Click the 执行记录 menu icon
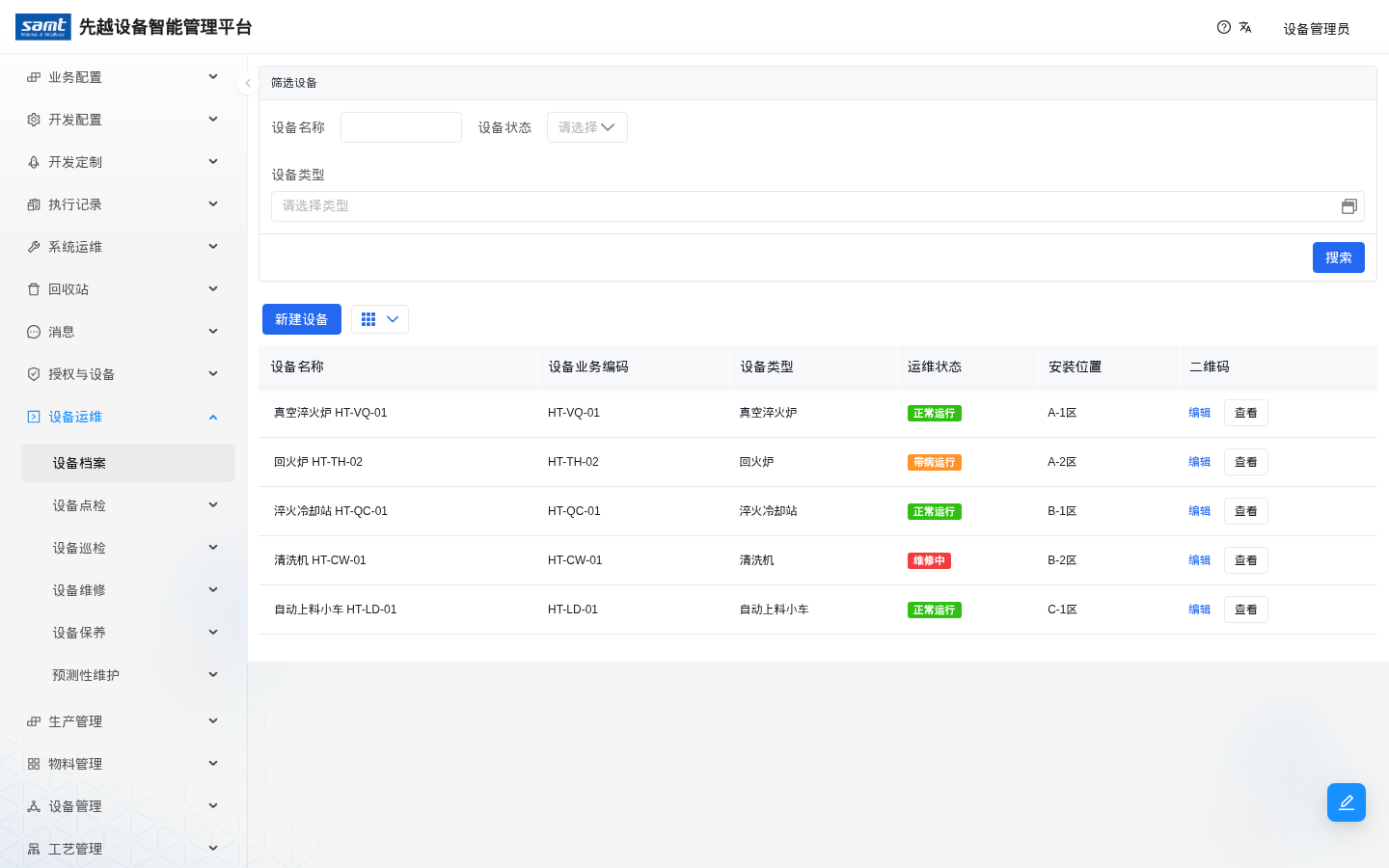1389x868 pixels. pyautogui.click(x=34, y=204)
